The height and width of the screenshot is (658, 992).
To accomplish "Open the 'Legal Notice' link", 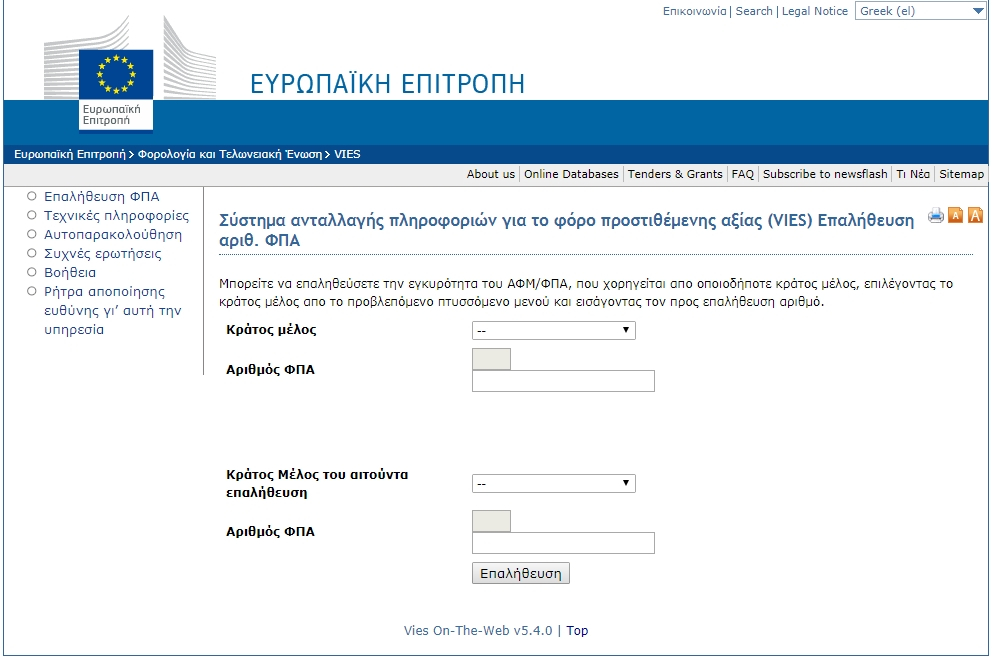I will [x=814, y=11].
